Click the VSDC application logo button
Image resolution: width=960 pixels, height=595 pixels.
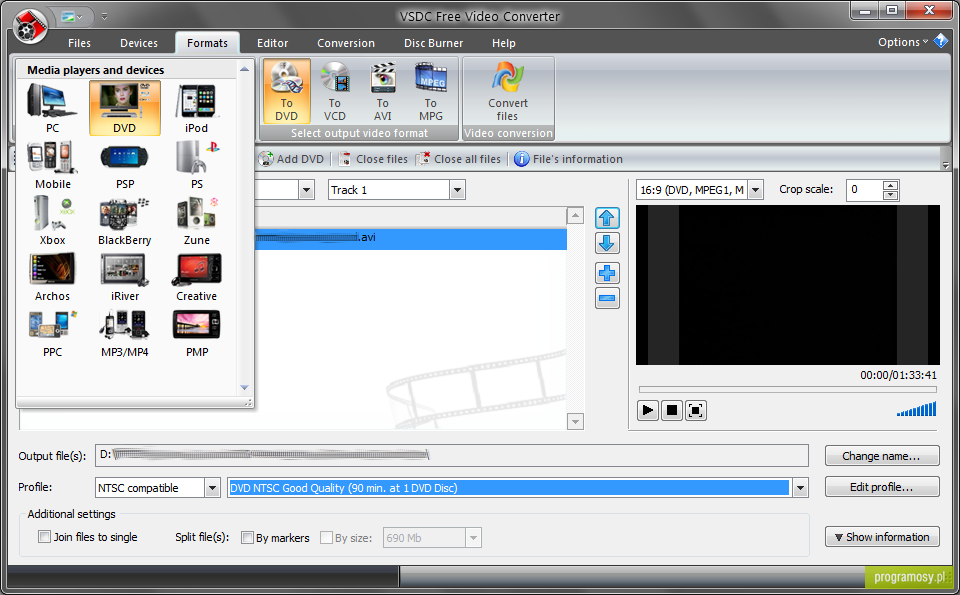point(30,26)
